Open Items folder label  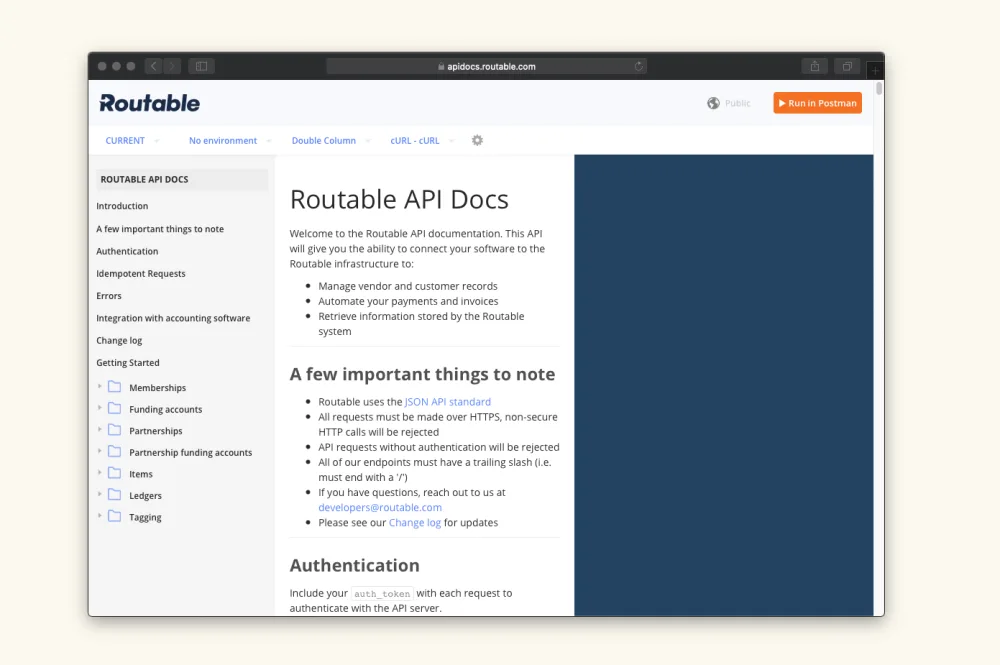pos(141,474)
